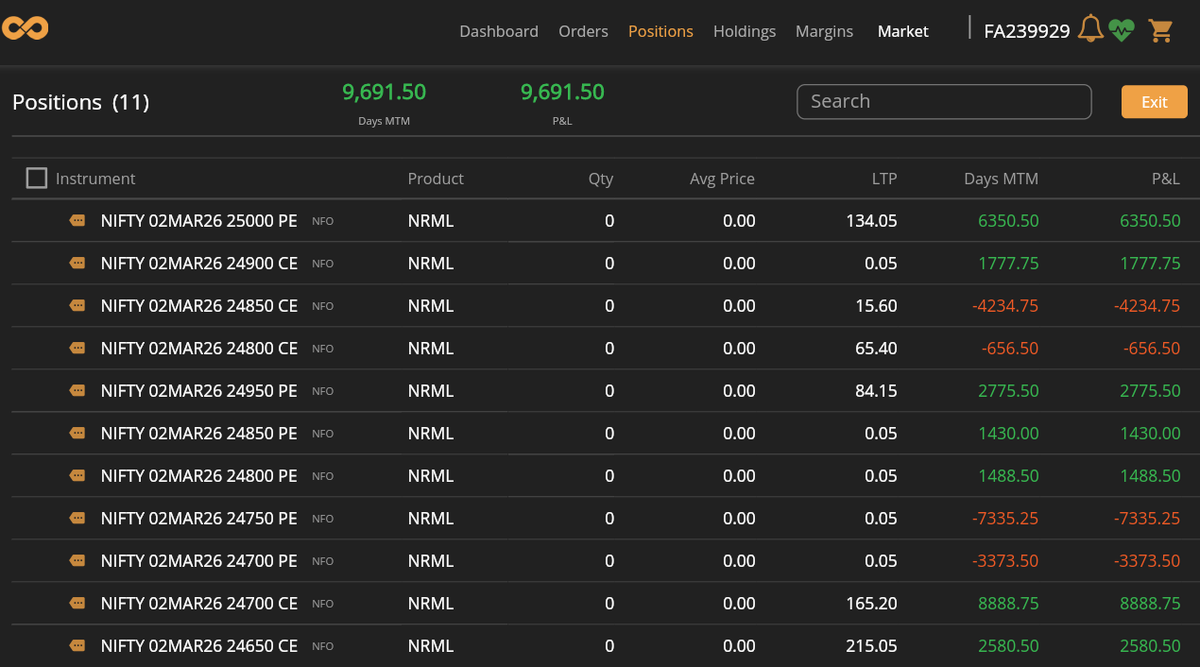1200x667 pixels.
Task: Click LTP value 84.15
Action: pyautogui.click(x=876, y=391)
